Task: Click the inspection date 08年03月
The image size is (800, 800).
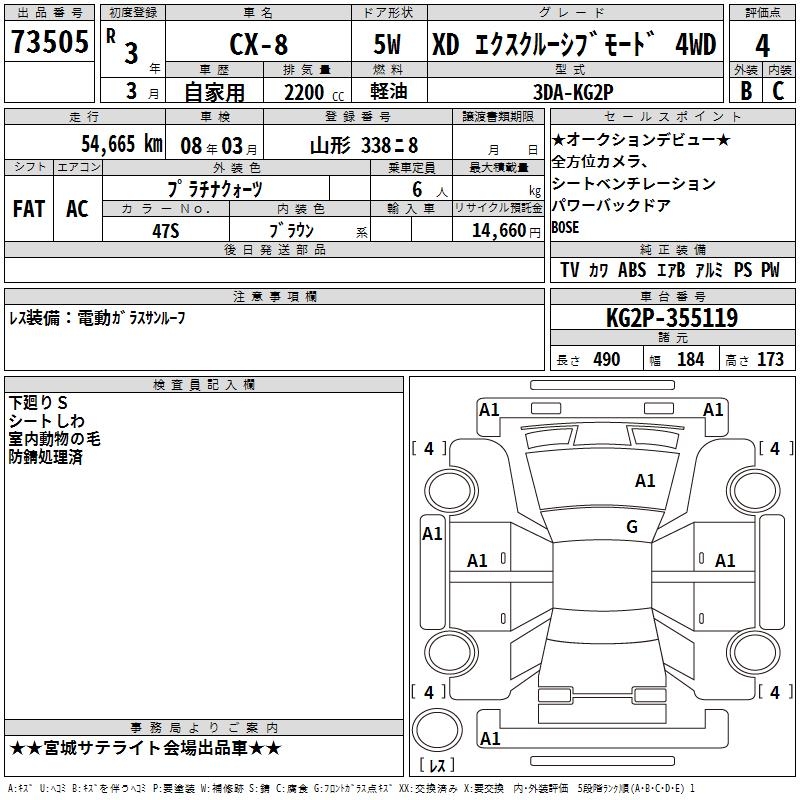Action: click(x=219, y=146)
